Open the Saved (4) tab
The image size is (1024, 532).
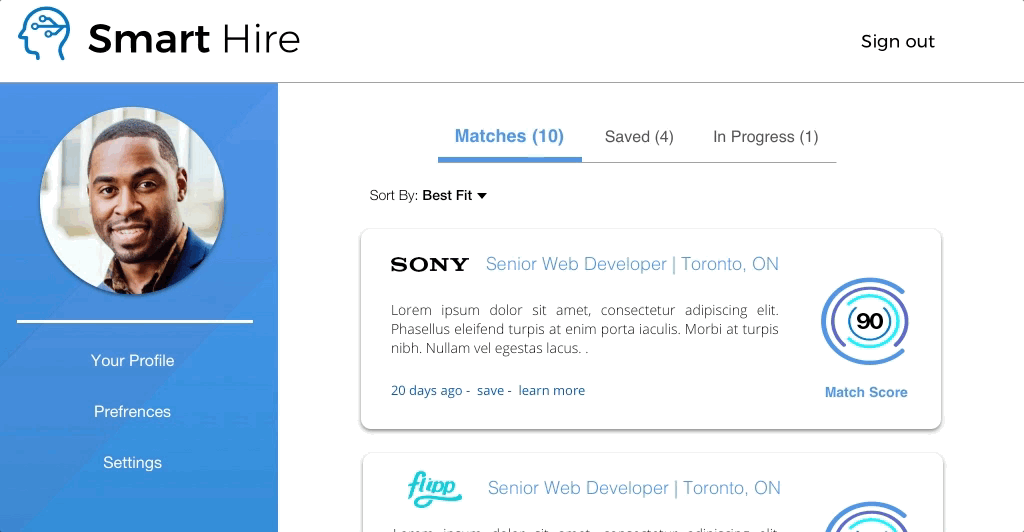[639, 137]
